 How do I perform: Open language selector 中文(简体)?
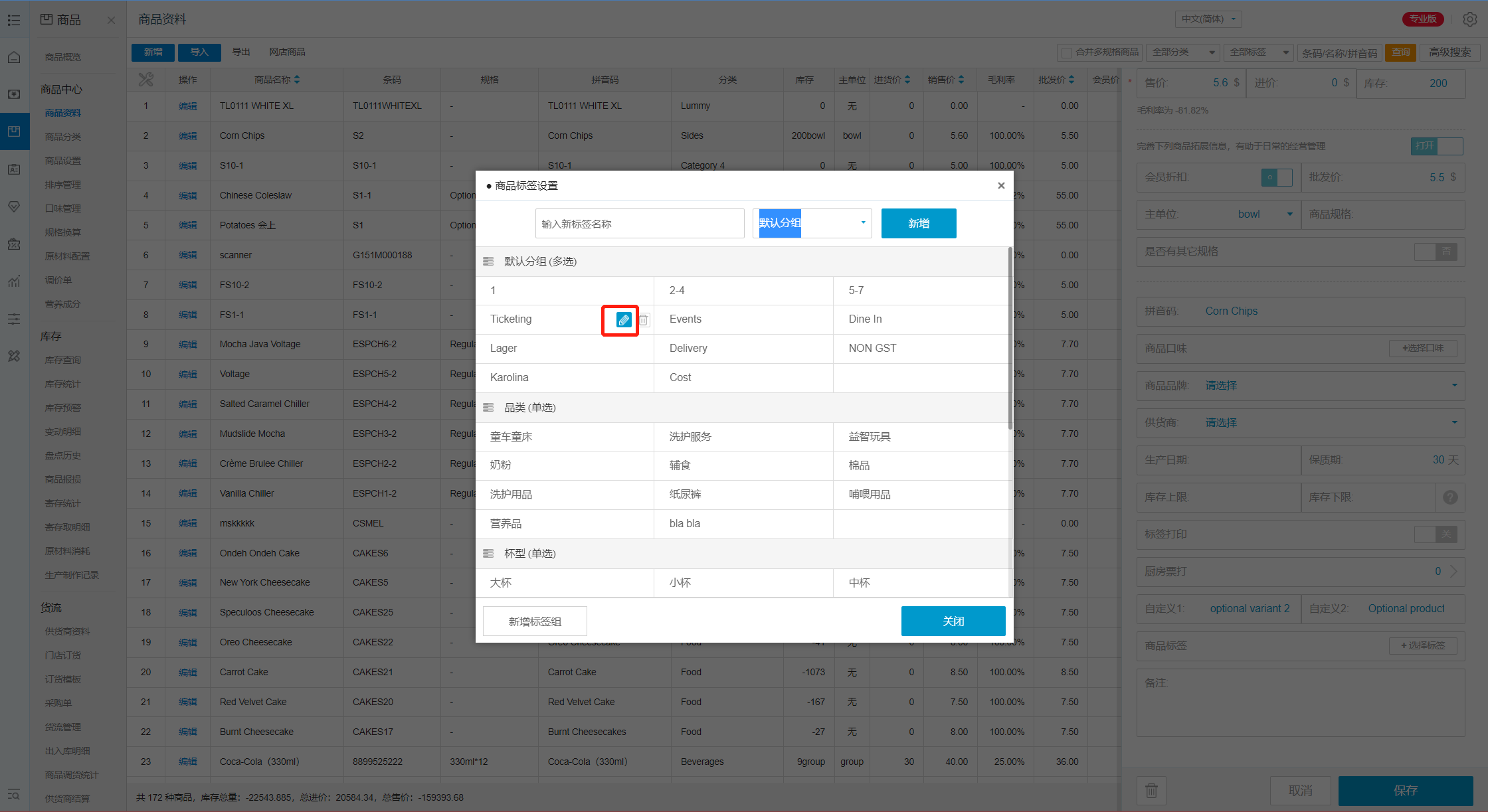1208,19
